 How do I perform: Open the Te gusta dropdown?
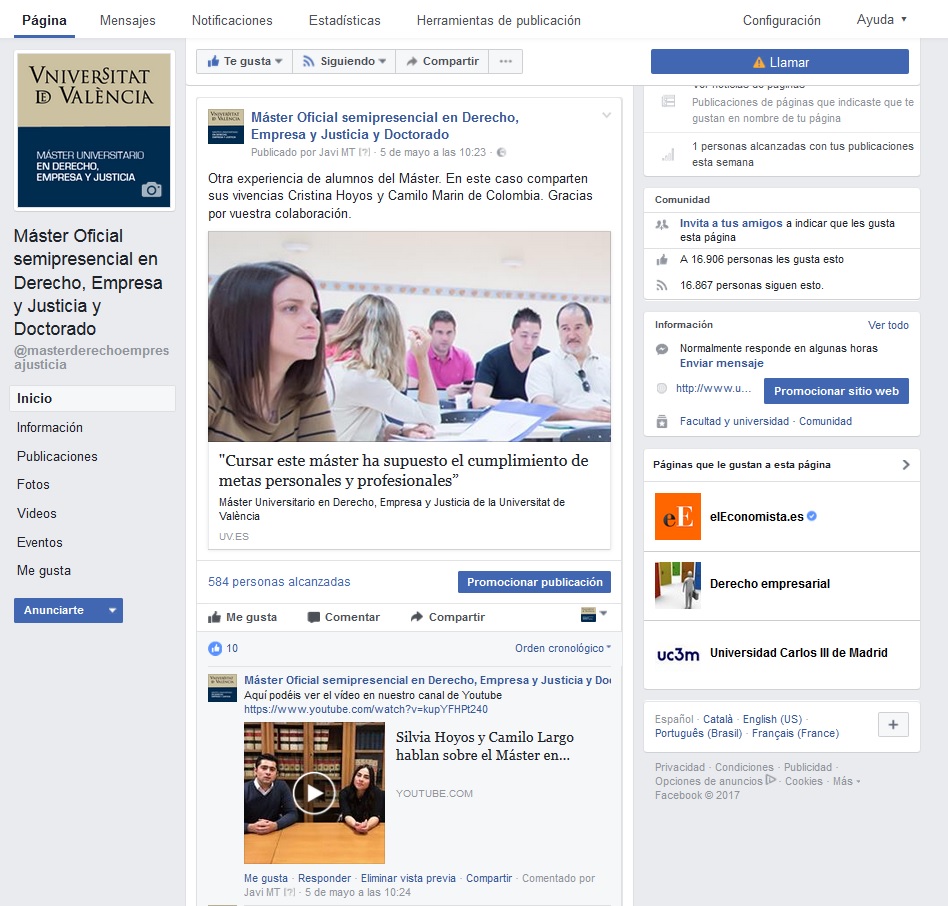click(244, 61)
